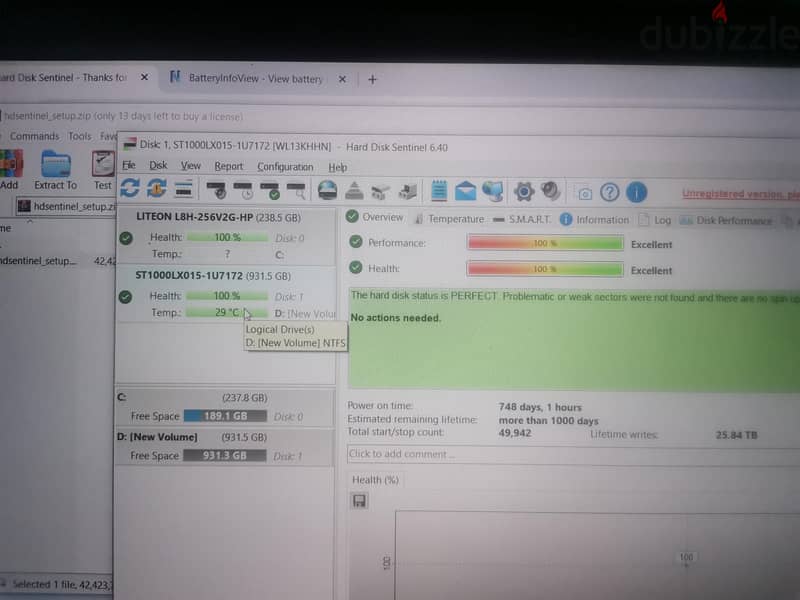Open the View menu

pos(190,166)
